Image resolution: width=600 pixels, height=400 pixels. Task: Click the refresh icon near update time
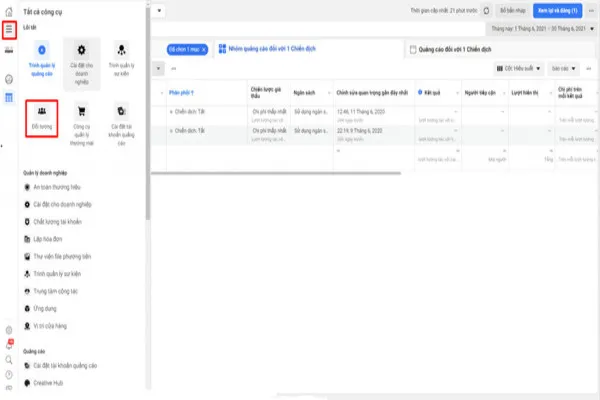[x=486, y=9]
